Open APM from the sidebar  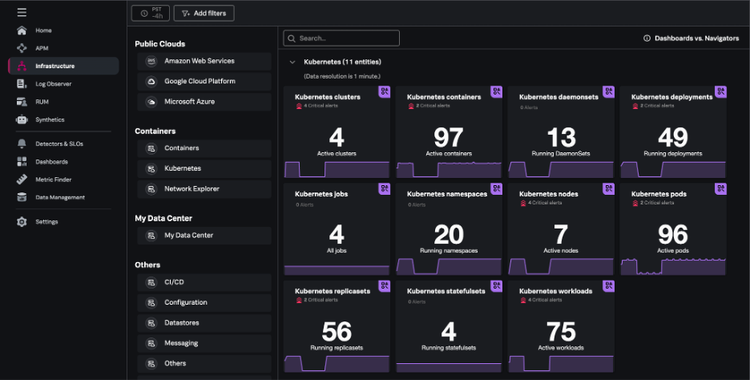42,48
